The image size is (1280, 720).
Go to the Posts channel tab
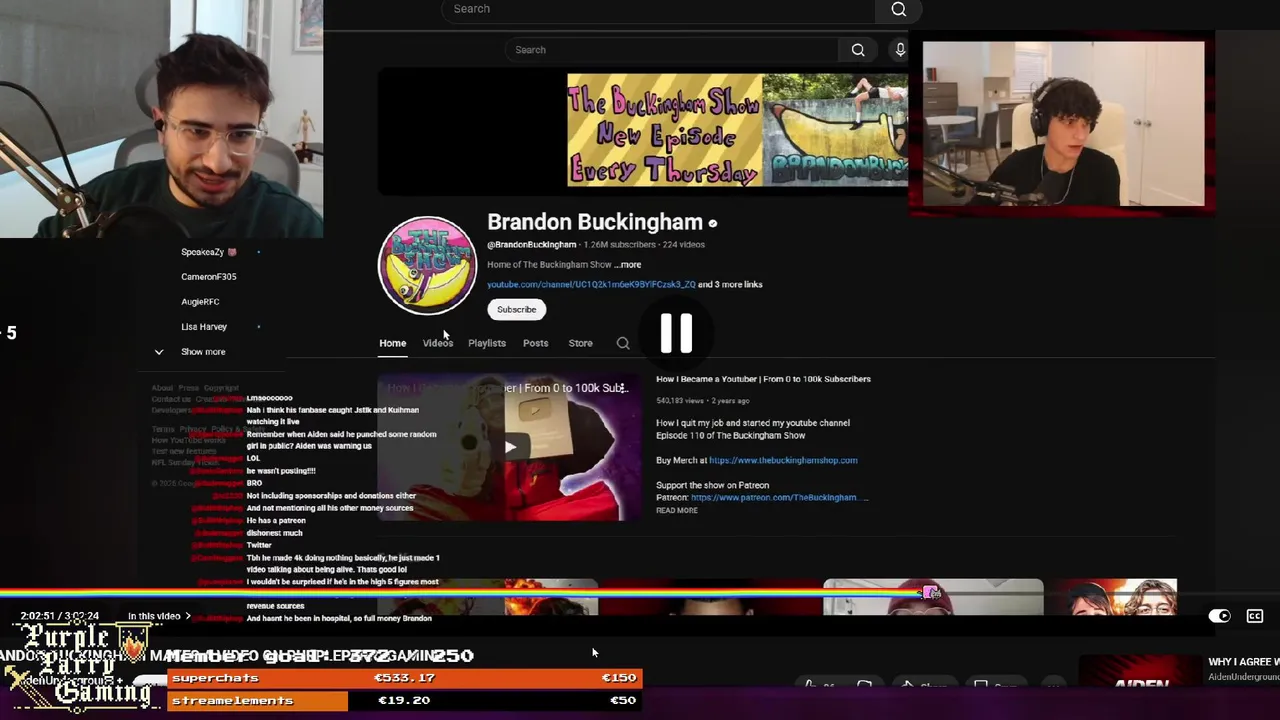pos(535,343)
